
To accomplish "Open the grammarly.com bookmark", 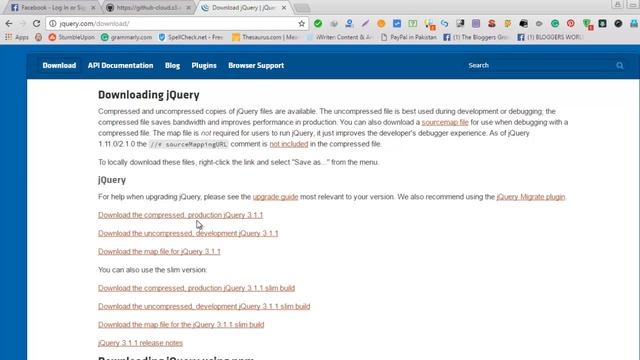I will (127, 37).
